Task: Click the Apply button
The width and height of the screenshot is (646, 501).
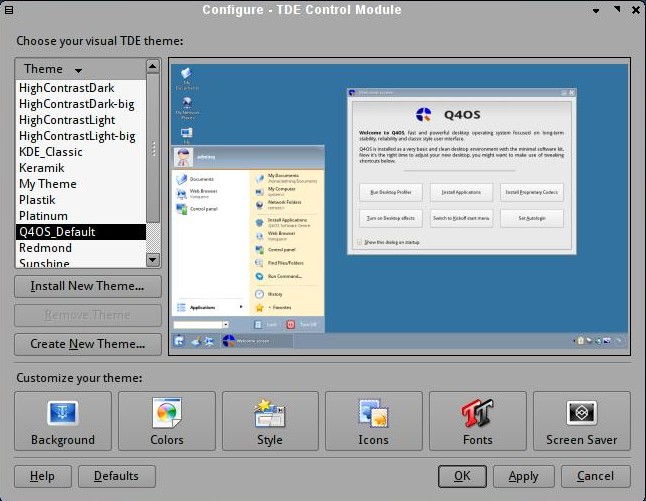Action: (524, 477)
